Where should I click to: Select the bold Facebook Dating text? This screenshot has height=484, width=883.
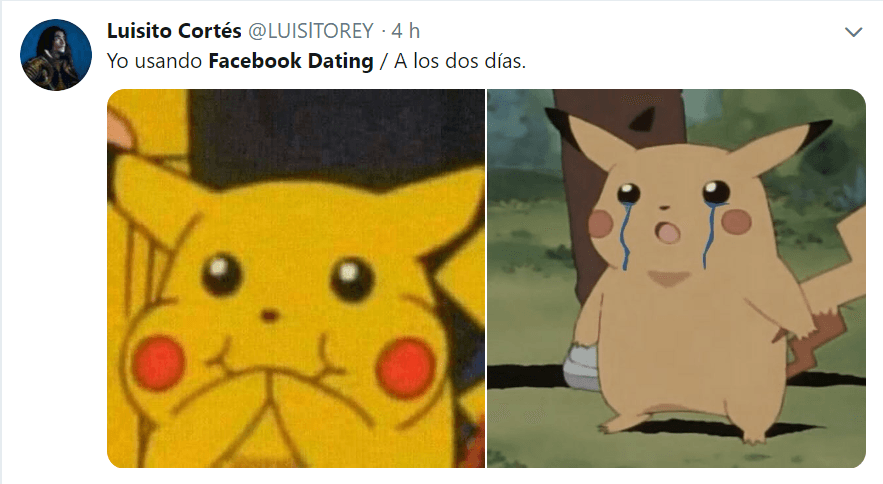click(291, 61)
